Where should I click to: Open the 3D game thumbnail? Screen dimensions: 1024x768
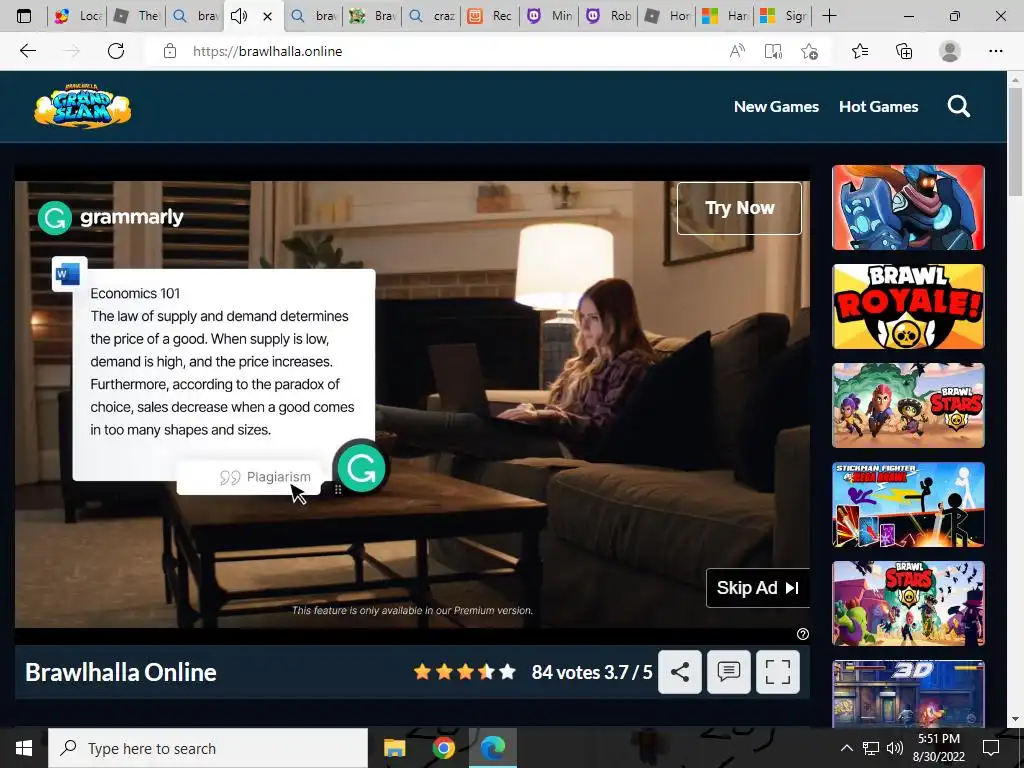point(908,694)
